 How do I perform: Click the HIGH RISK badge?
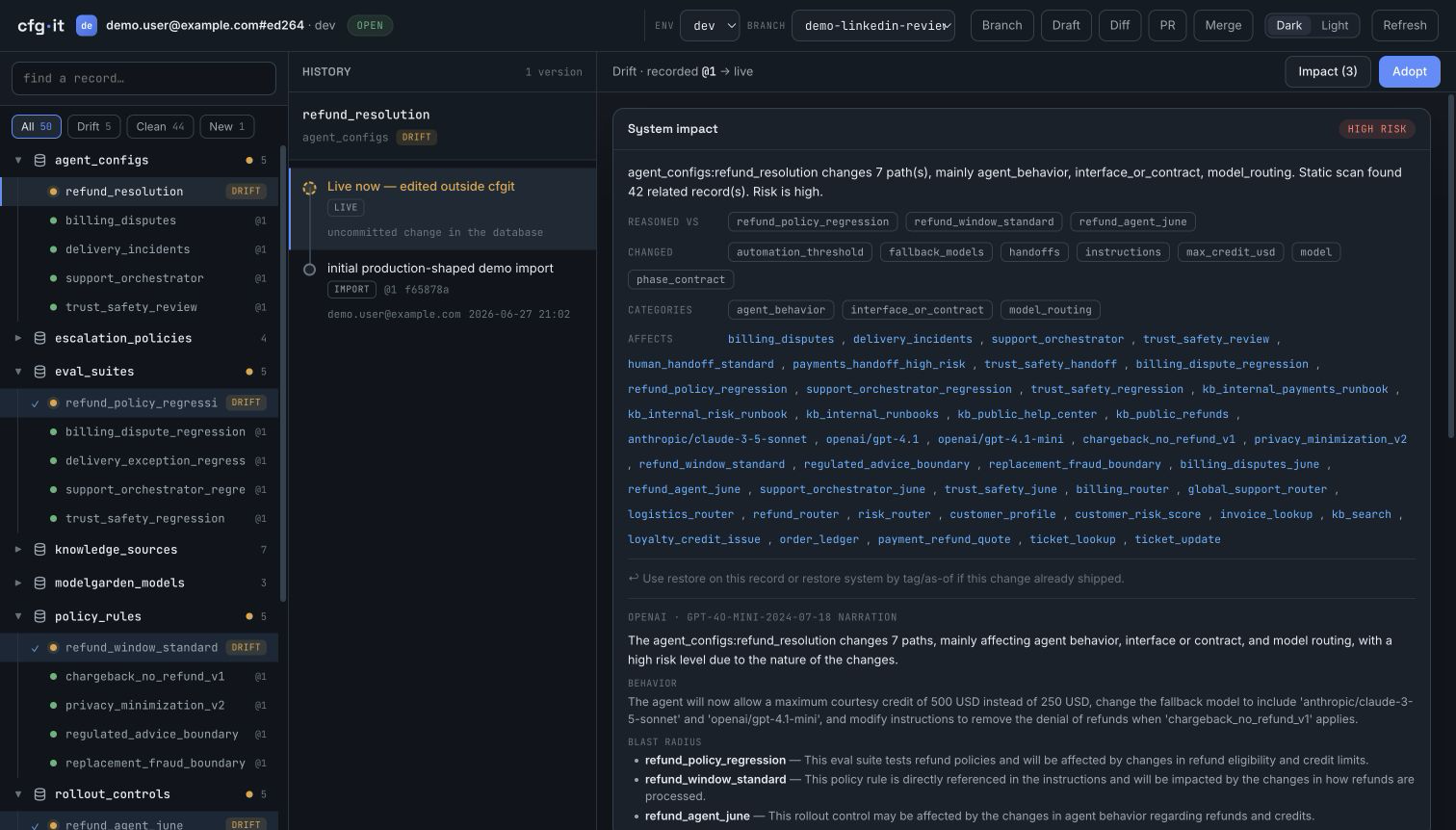[x=1377, y=129]
